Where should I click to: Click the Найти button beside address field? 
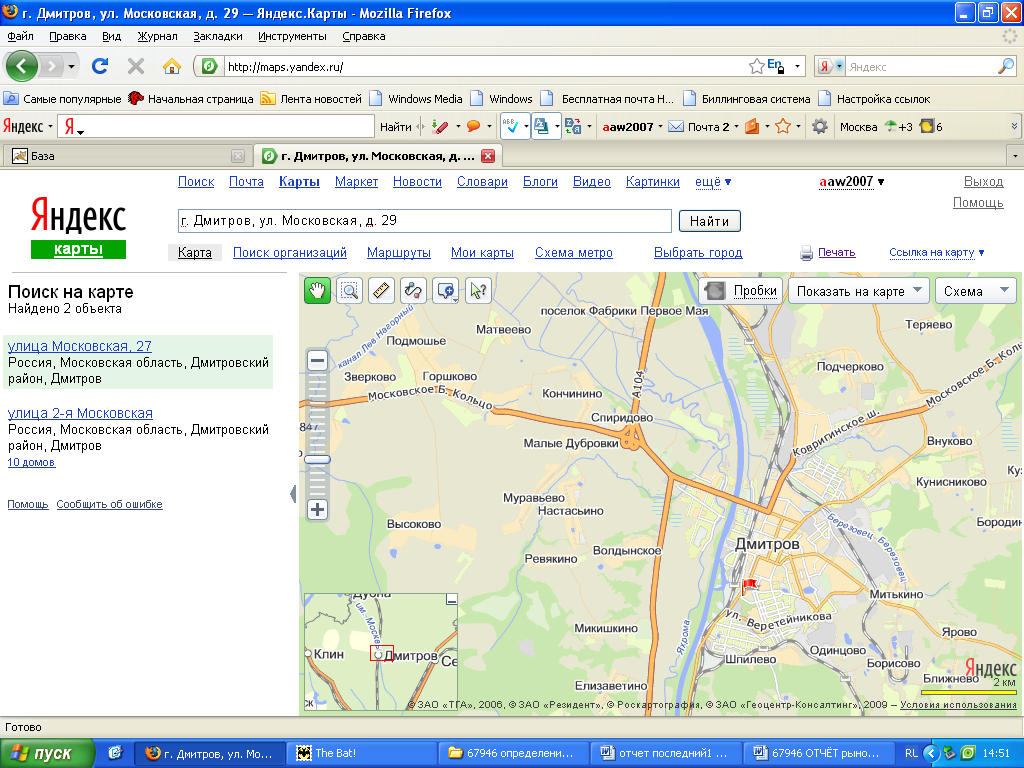[x=709, y=221]
